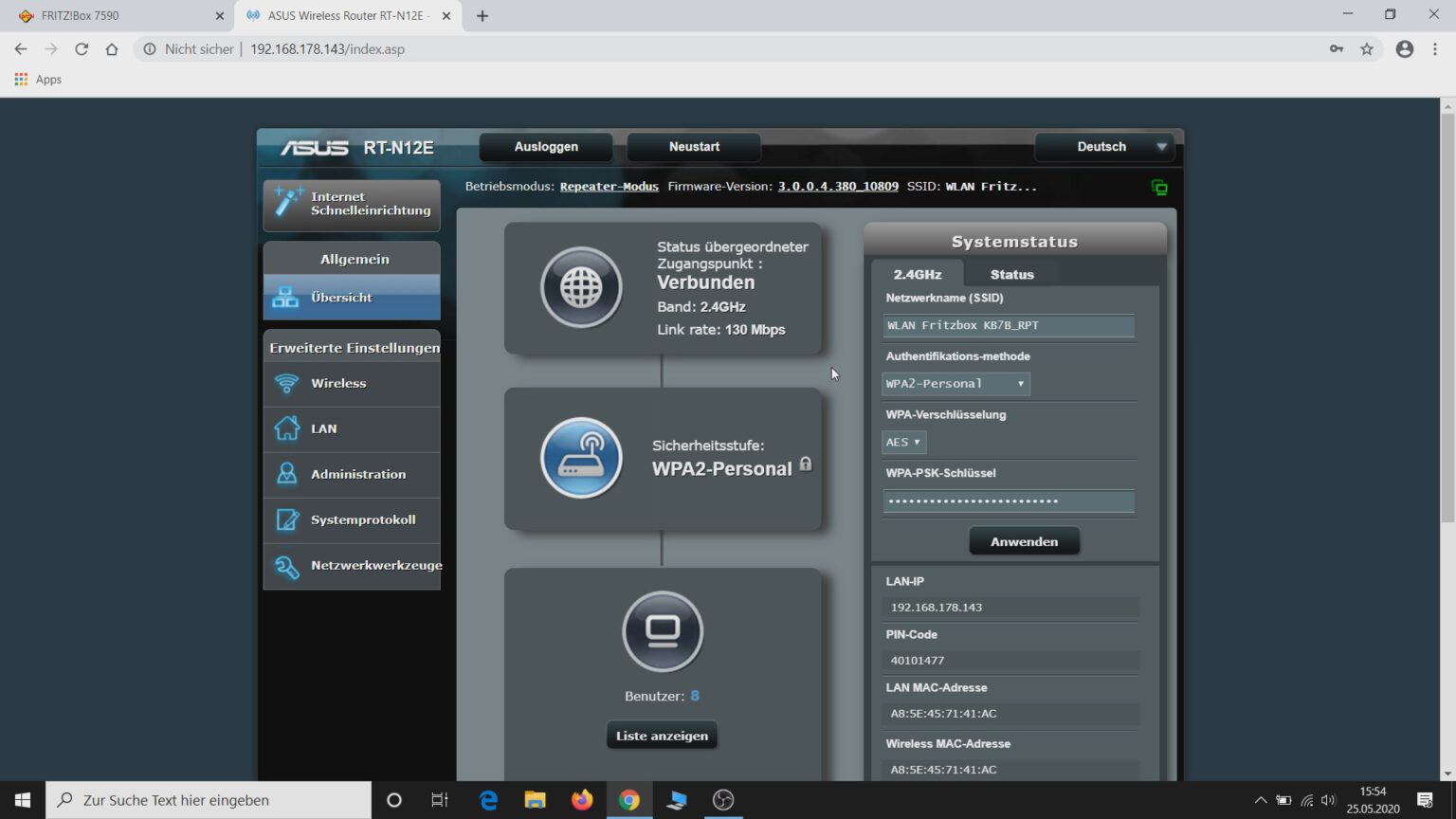Click Liste anzeigen button

(662, 736)
